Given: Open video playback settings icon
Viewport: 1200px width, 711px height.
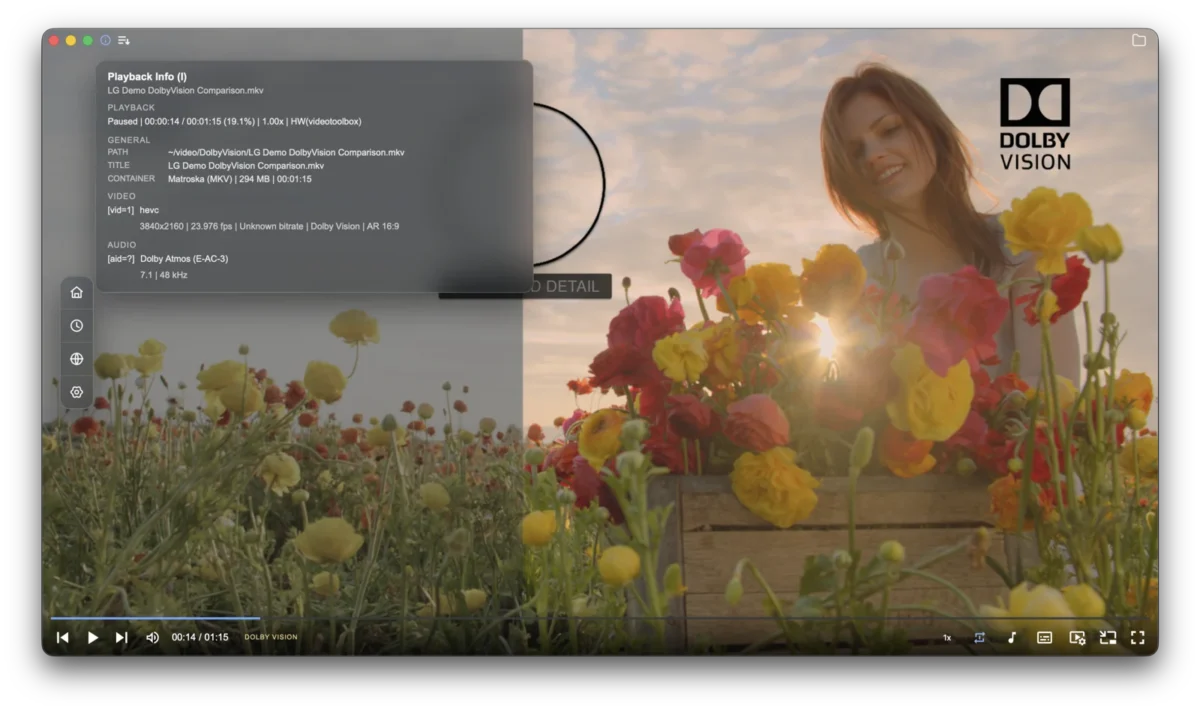Looking at the screenshot, I should coord(1077,637).
